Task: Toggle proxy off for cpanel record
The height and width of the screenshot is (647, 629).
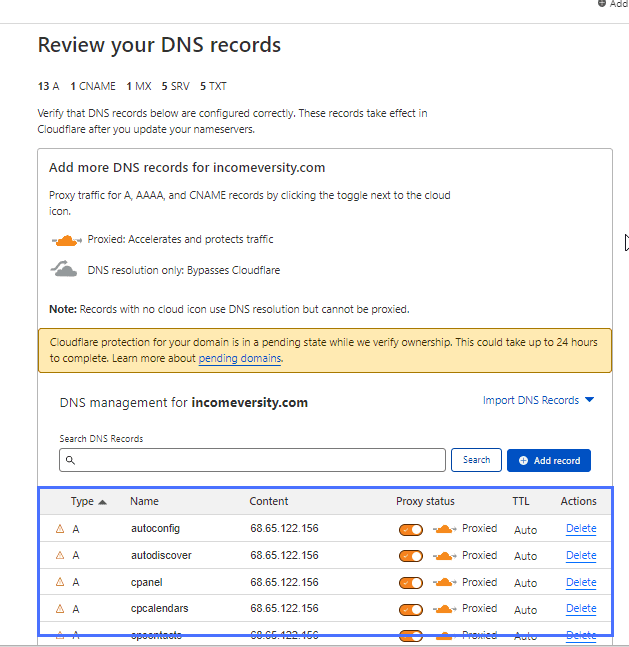Action: (411, 583)
